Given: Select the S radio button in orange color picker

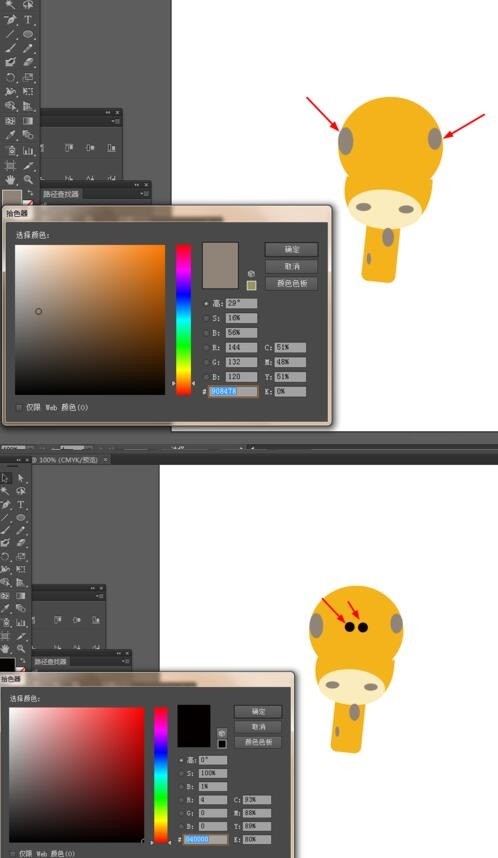Looking at the screenshot, I should pyautogui.click(x=206, y=318).
